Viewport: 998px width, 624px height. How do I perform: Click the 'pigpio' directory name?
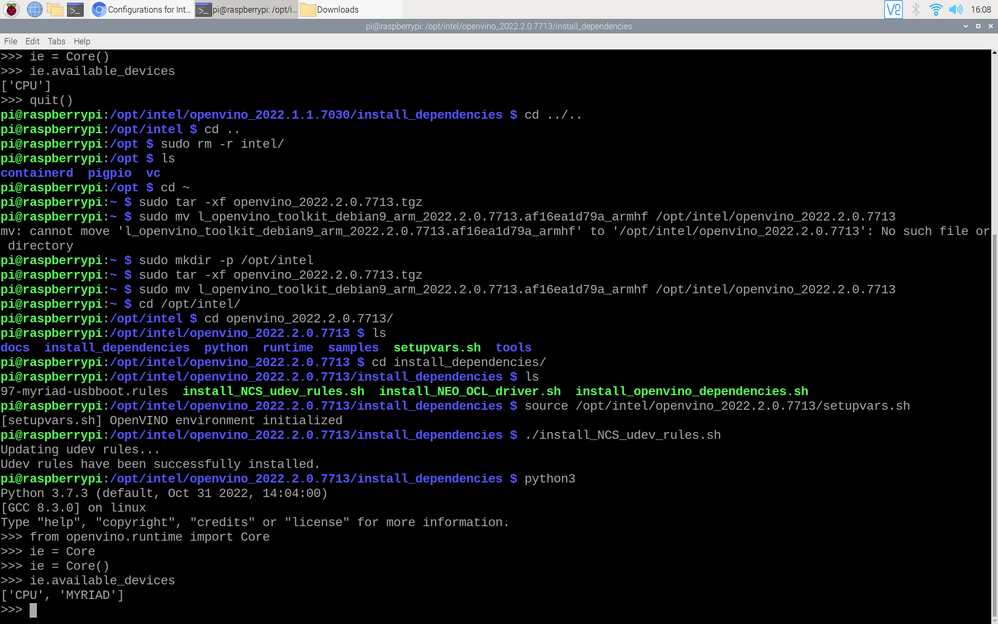click(109, 173)
